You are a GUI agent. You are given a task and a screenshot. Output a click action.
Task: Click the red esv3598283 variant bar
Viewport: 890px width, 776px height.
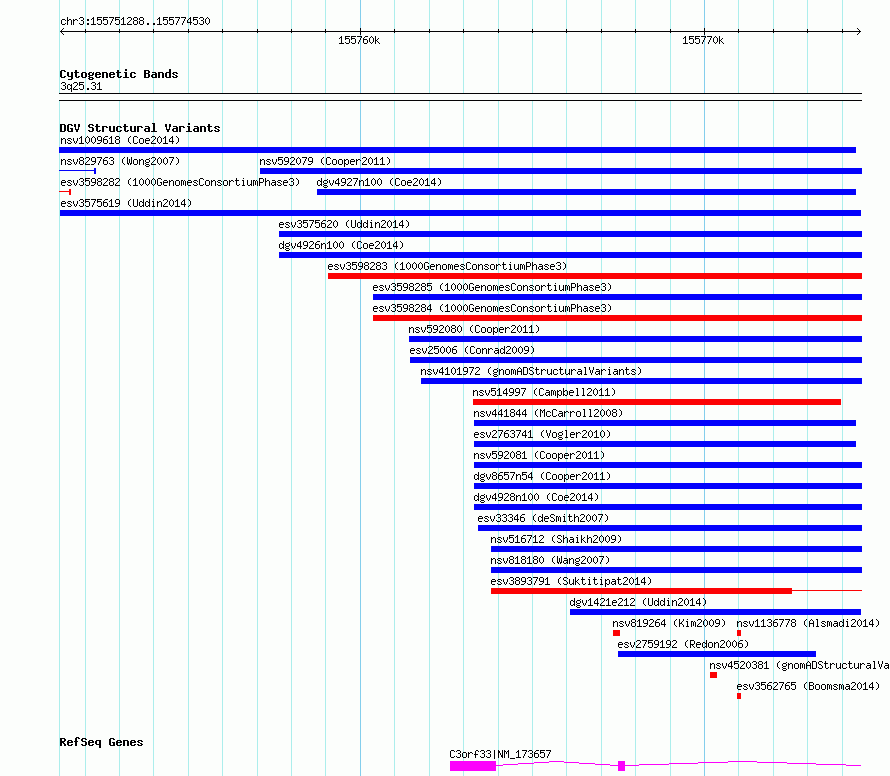(x=595, y=276)
